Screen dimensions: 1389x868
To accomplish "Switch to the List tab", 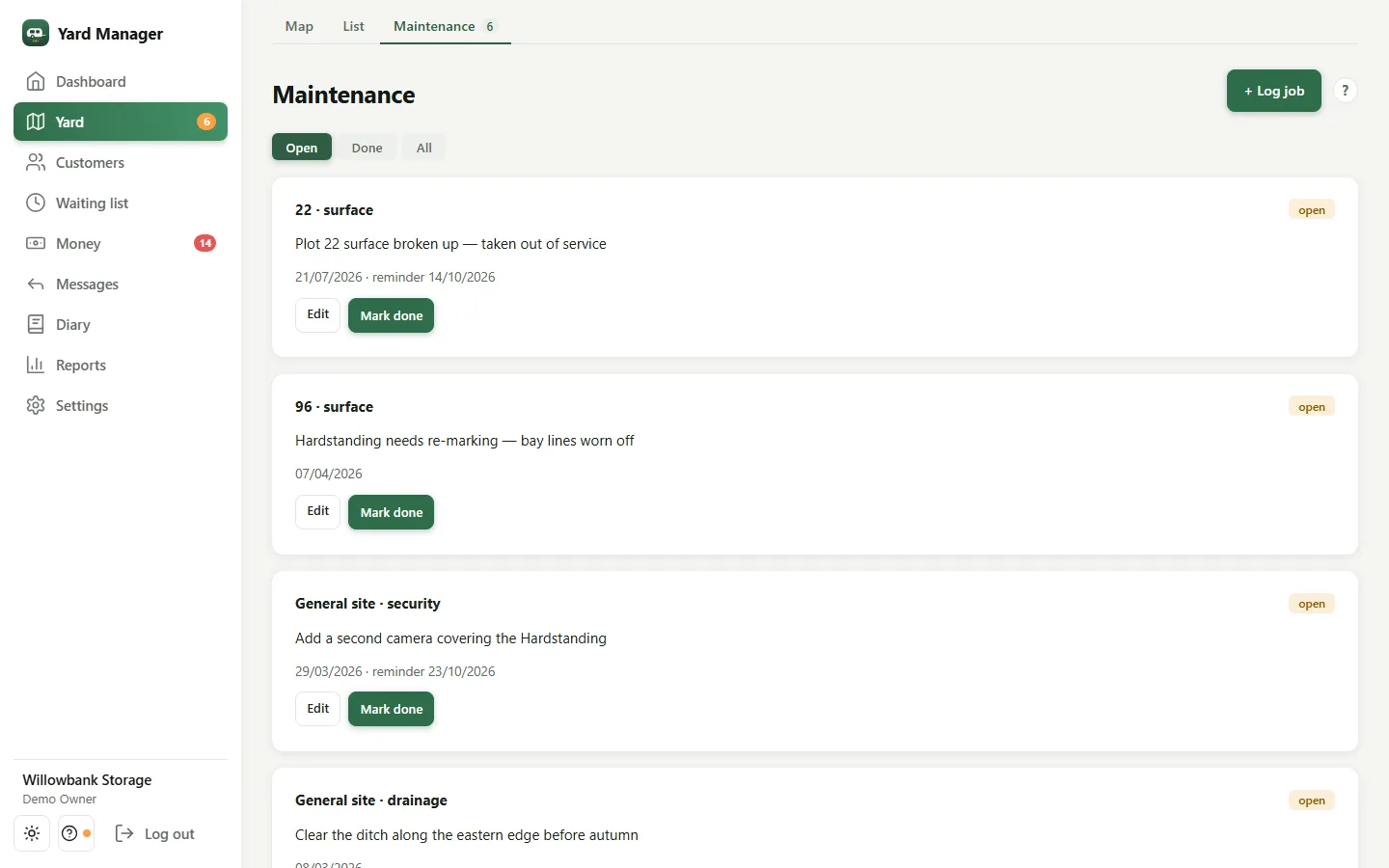I will pyautogui.click(x=353, y=26).
